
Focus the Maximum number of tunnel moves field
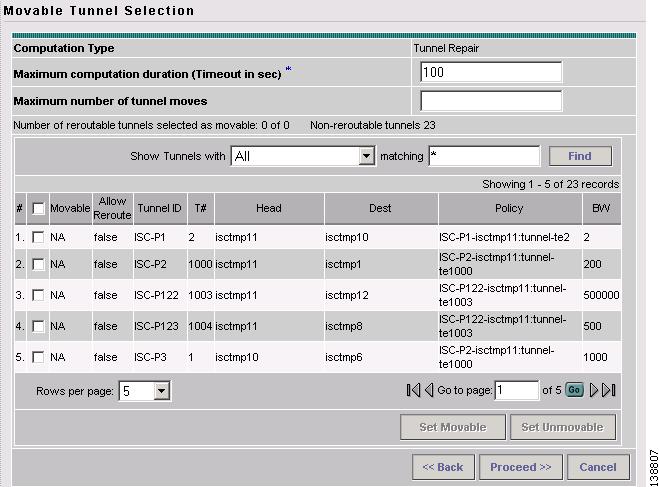(491, 101)
